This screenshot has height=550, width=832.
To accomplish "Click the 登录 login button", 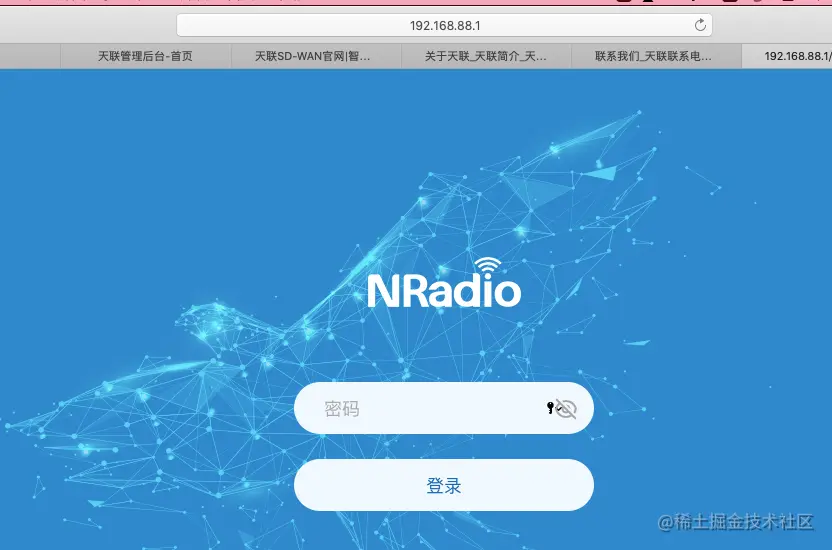I will [x=444, y=485].
